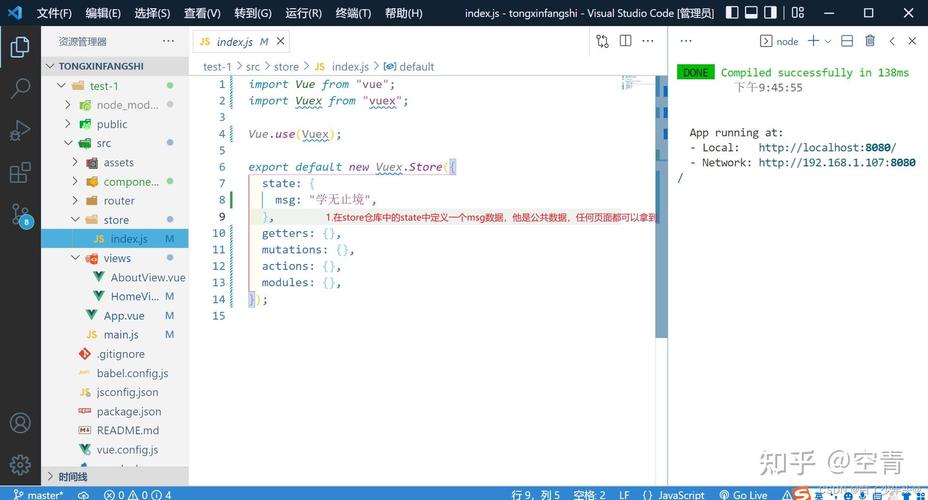
Task: Open 运行(R) menu
Action: [303, 12]
